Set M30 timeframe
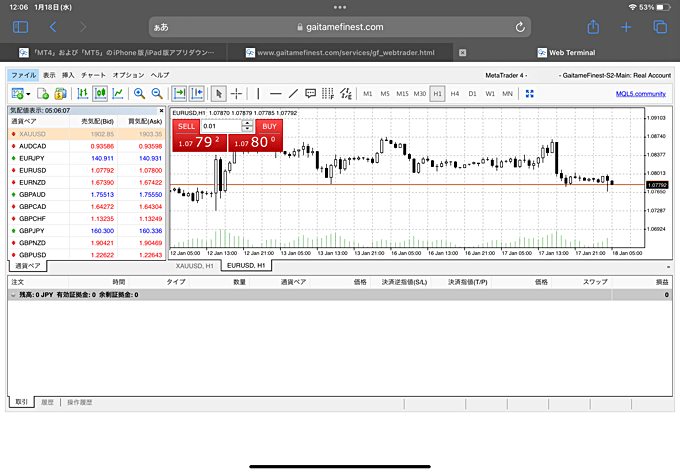Screen dimensions: 680x473 (420, 94)
